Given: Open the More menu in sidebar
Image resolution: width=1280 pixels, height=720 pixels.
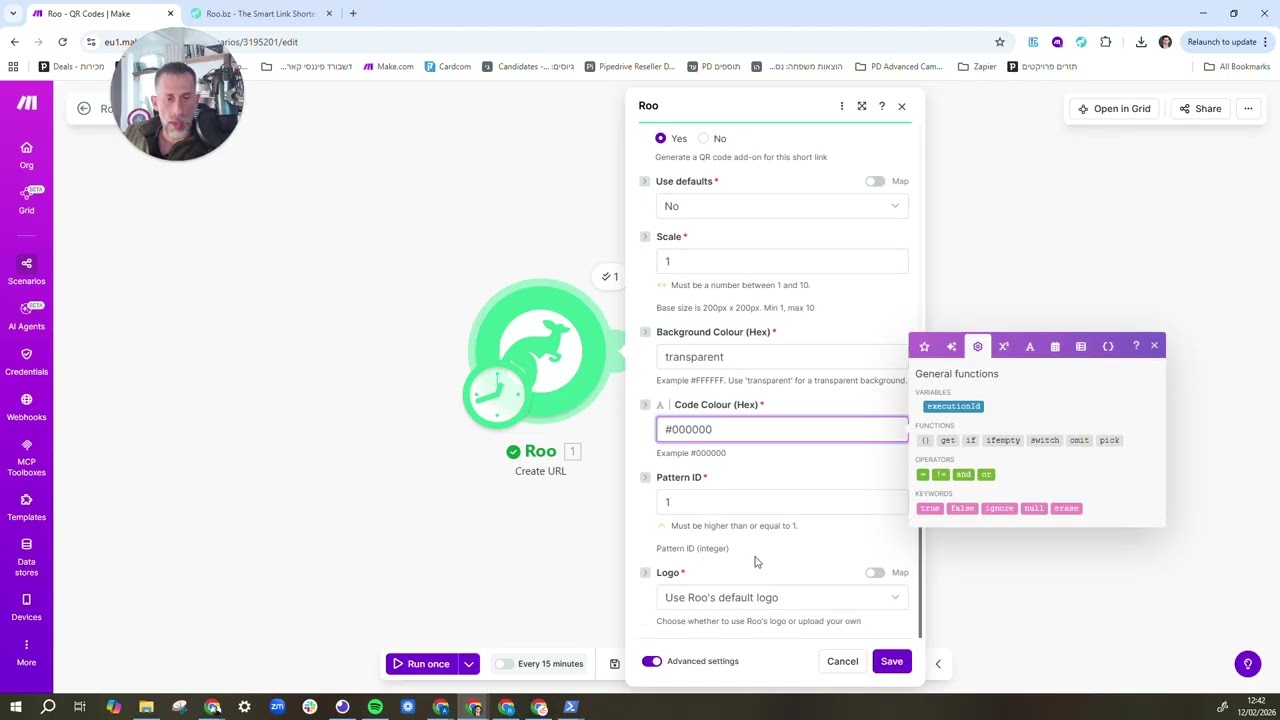Looking at the screenshot, I should click(x=26, y=652).
